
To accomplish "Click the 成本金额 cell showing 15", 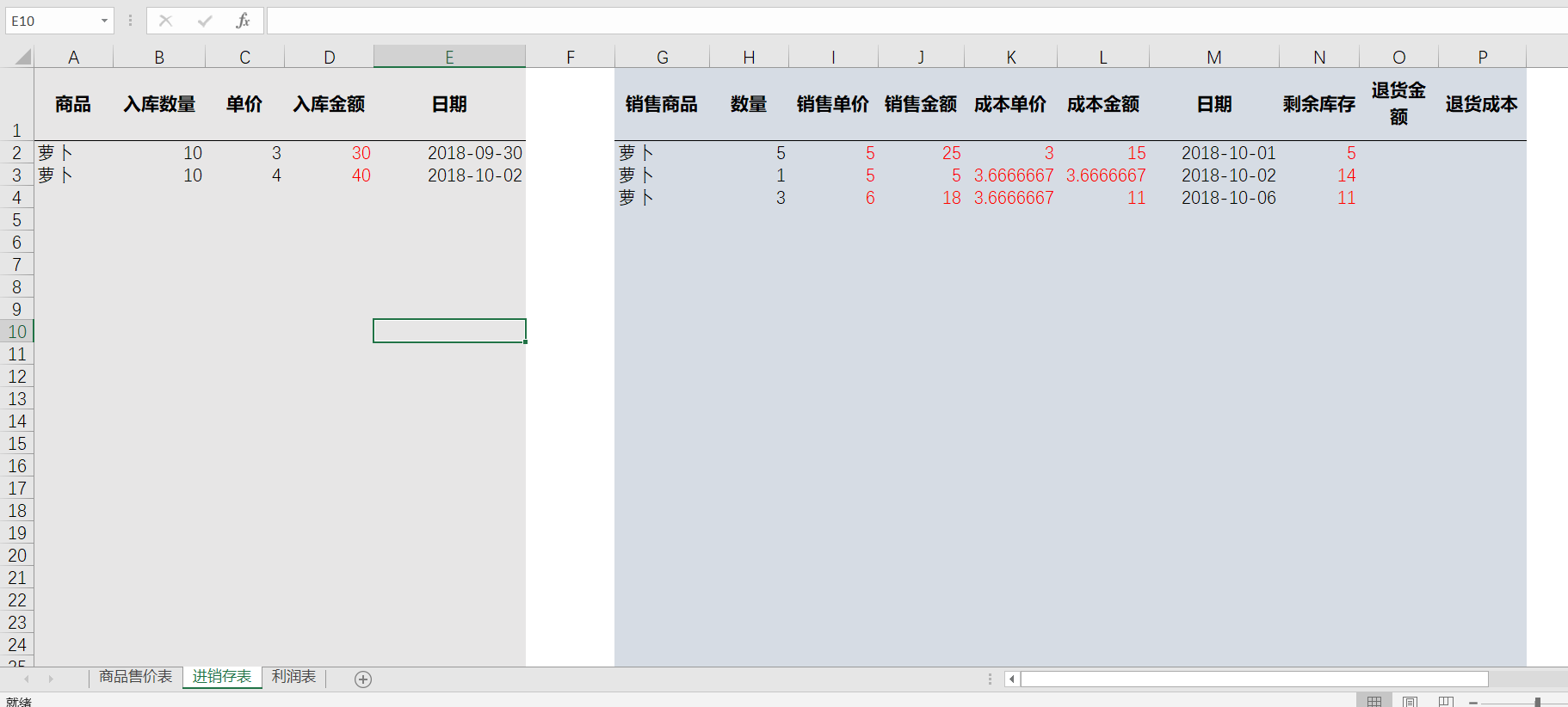I will point(1103,152).
